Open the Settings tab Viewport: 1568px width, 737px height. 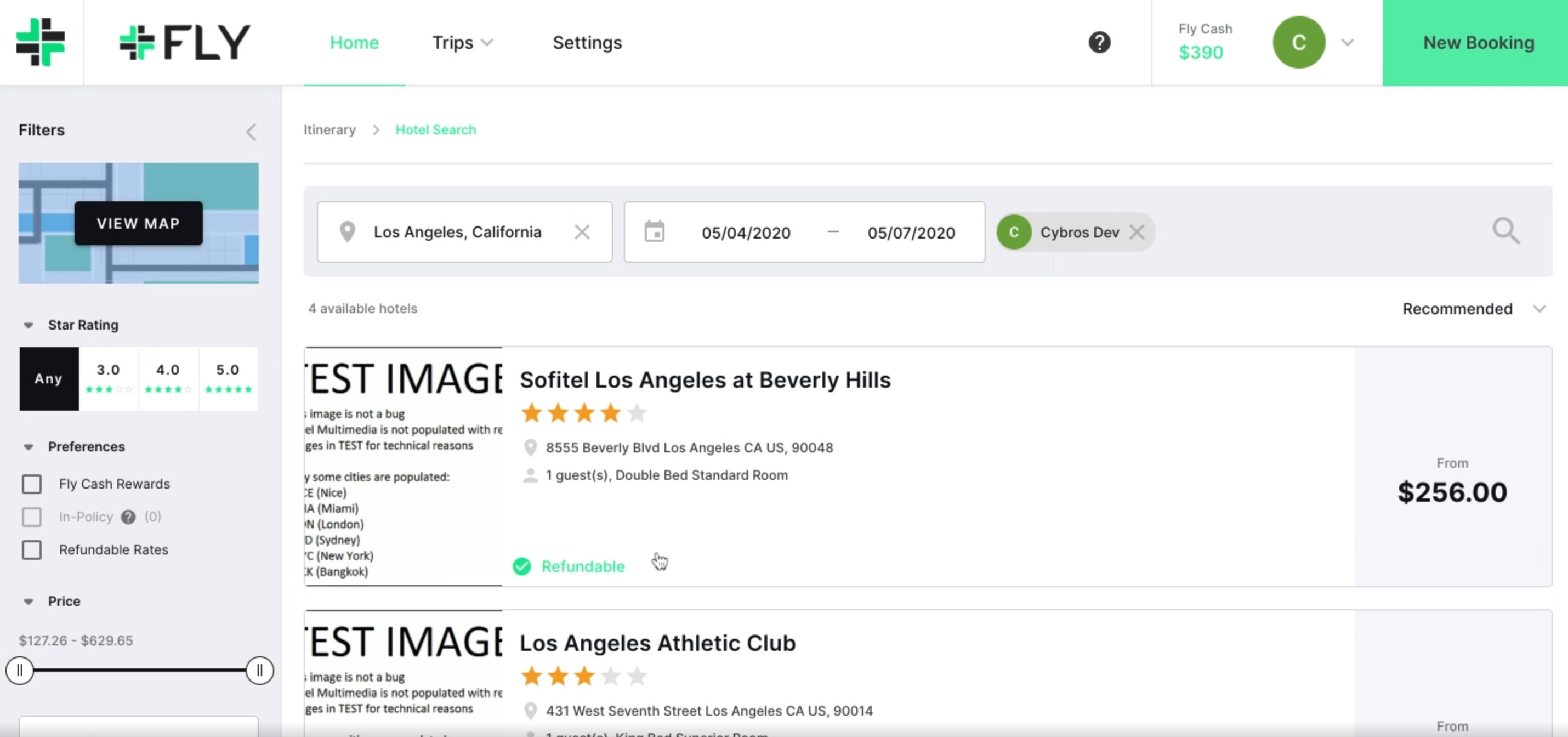587,43
